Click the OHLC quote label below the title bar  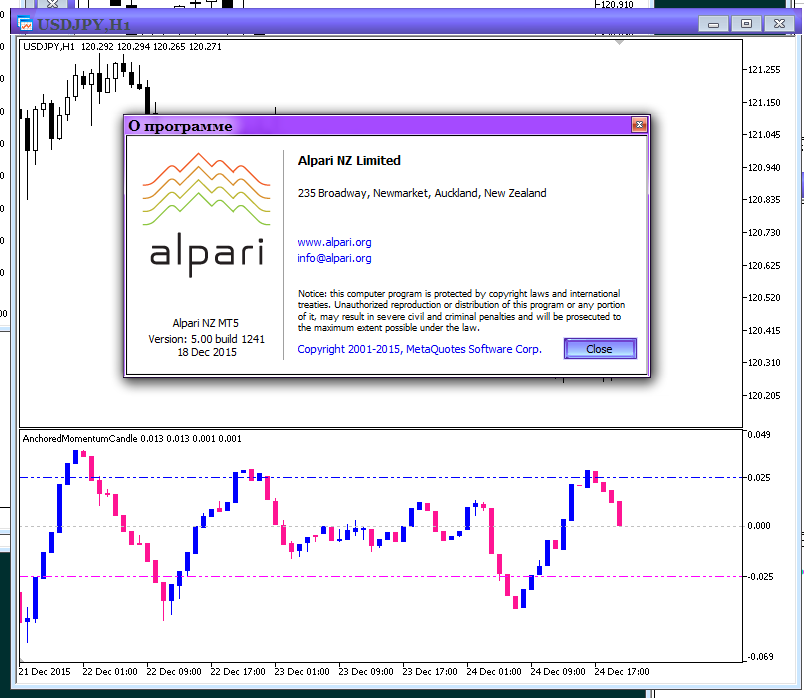click(x=120, y=45)
